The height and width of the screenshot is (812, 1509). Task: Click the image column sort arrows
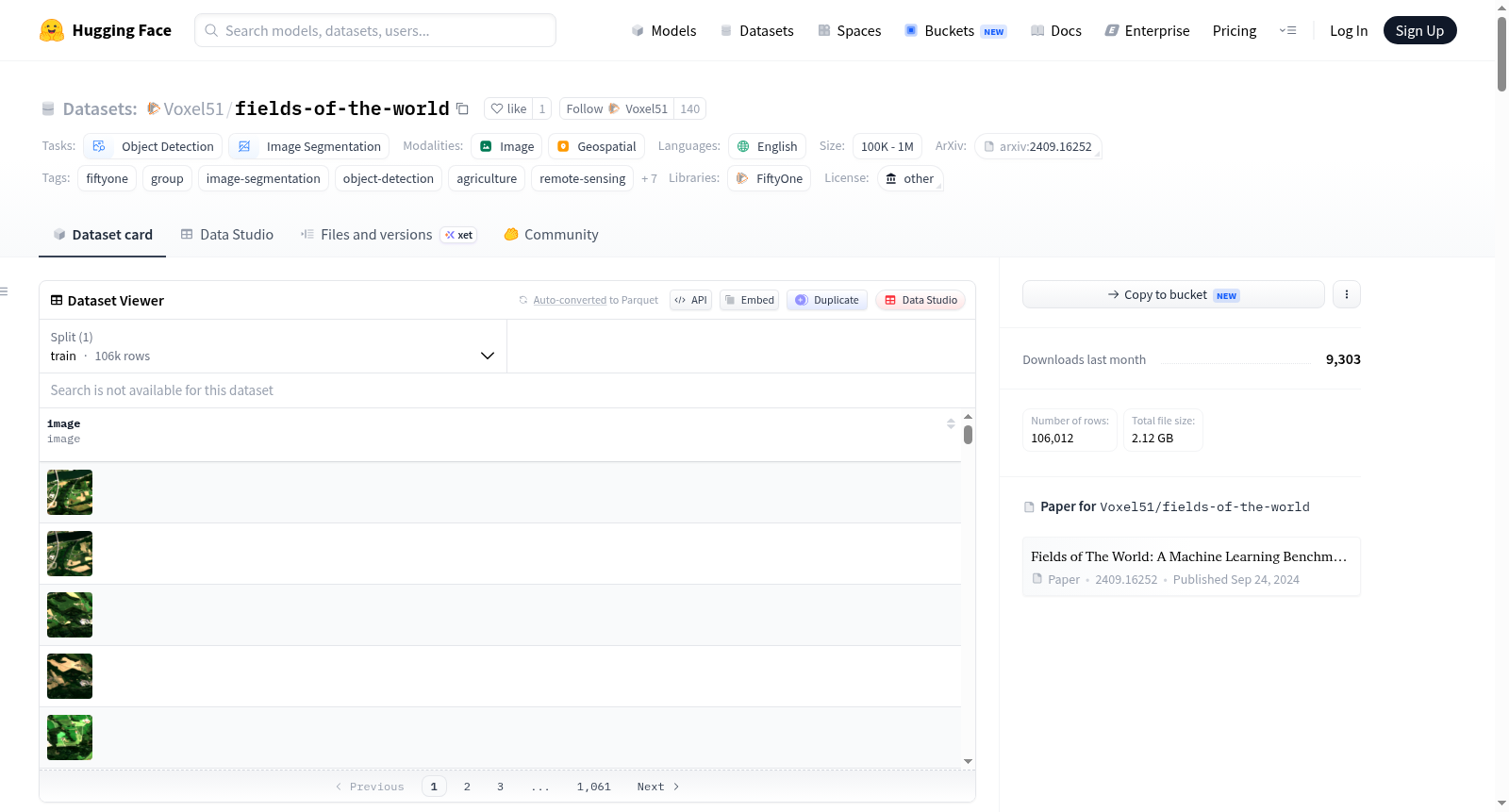tap(951, 423)
